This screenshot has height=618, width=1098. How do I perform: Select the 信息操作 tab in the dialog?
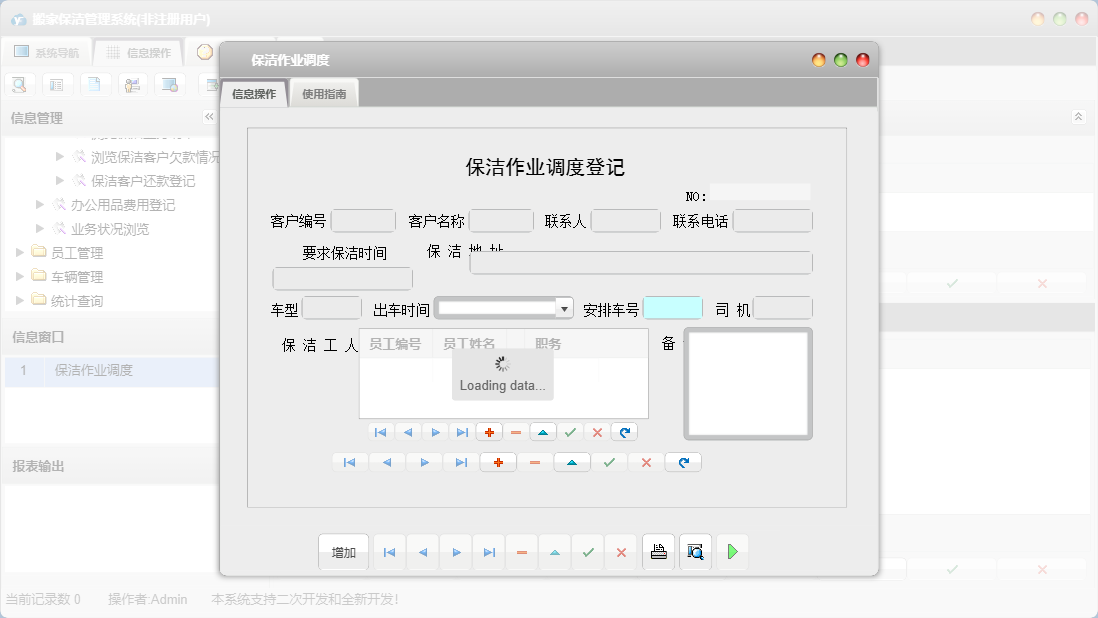click(253, 92)
